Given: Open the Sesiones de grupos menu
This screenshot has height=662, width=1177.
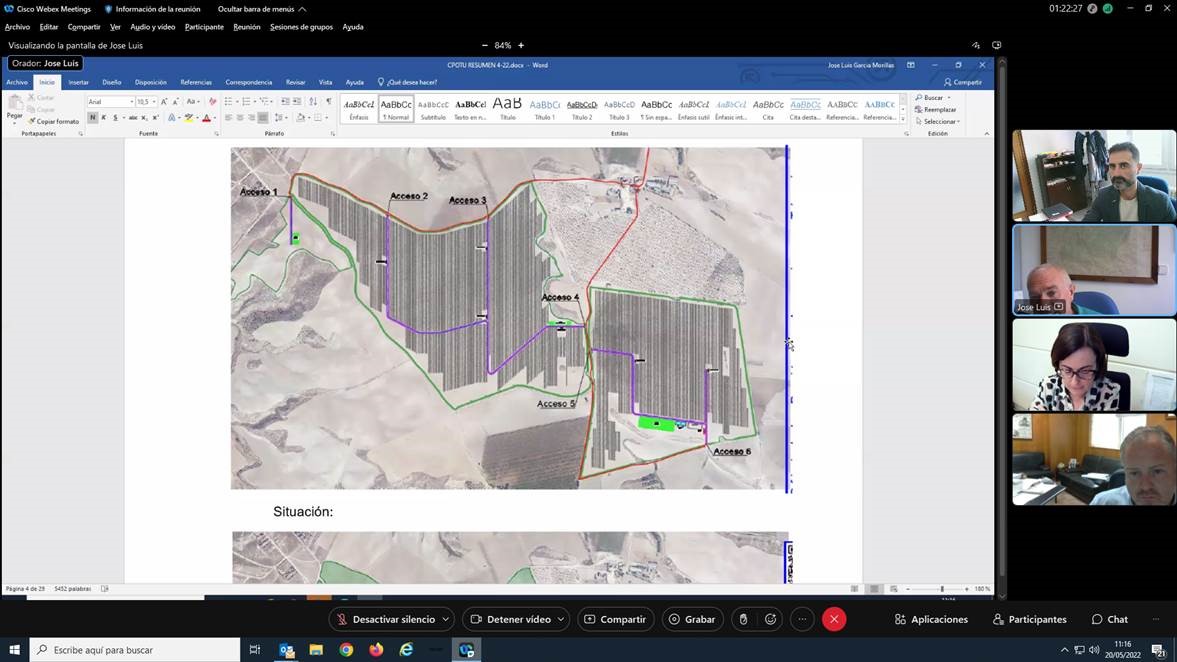Looking at the screenshot, I should pos(301,27).
